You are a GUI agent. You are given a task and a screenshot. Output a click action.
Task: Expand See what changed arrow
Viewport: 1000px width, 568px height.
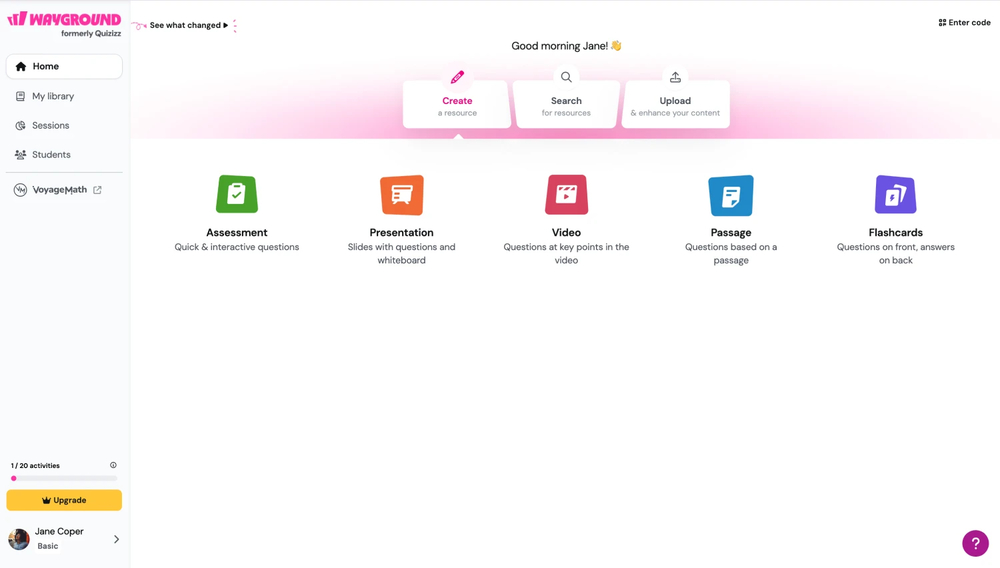(x=226, y=25)
